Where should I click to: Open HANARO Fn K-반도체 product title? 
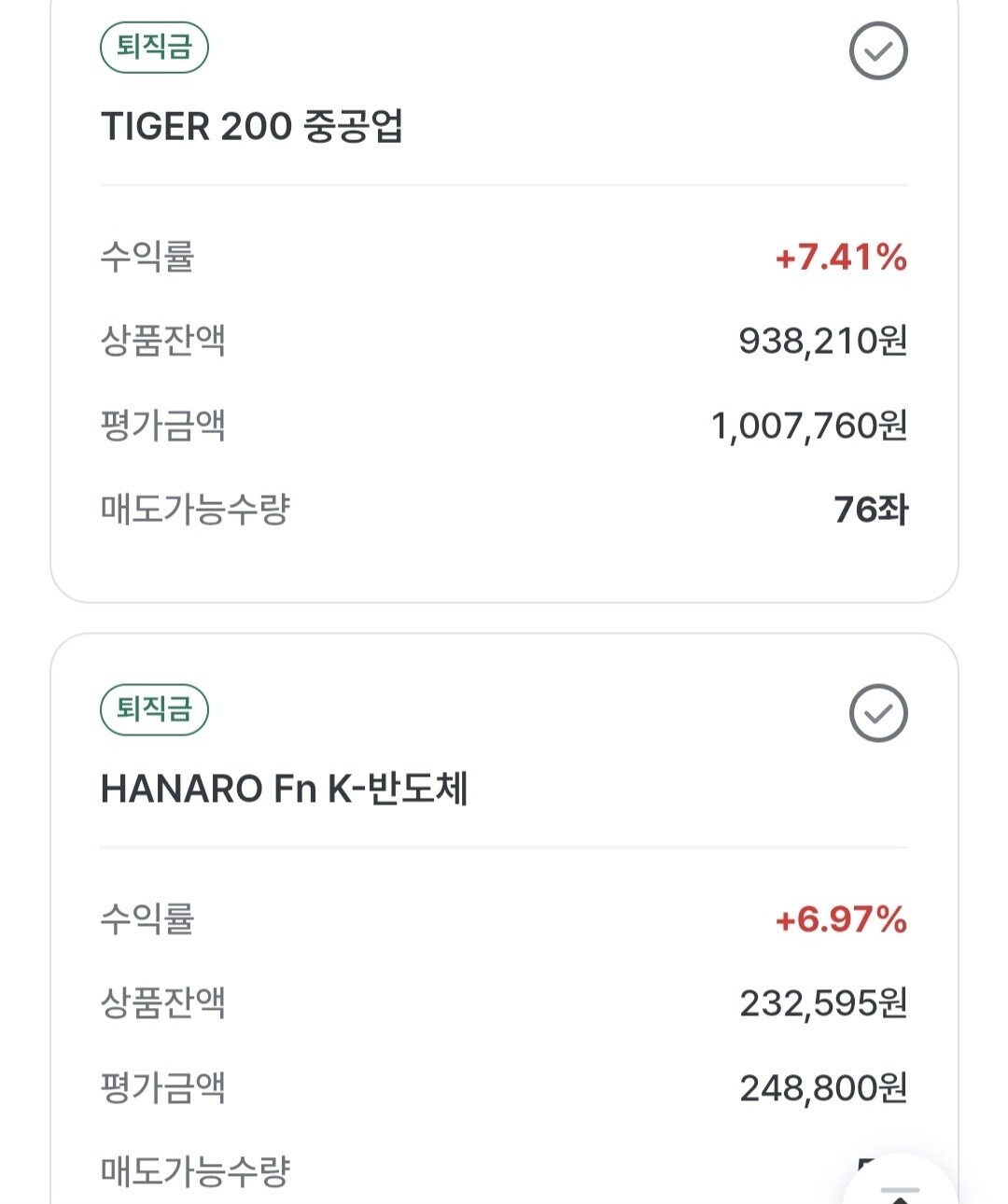pos(284,789)
